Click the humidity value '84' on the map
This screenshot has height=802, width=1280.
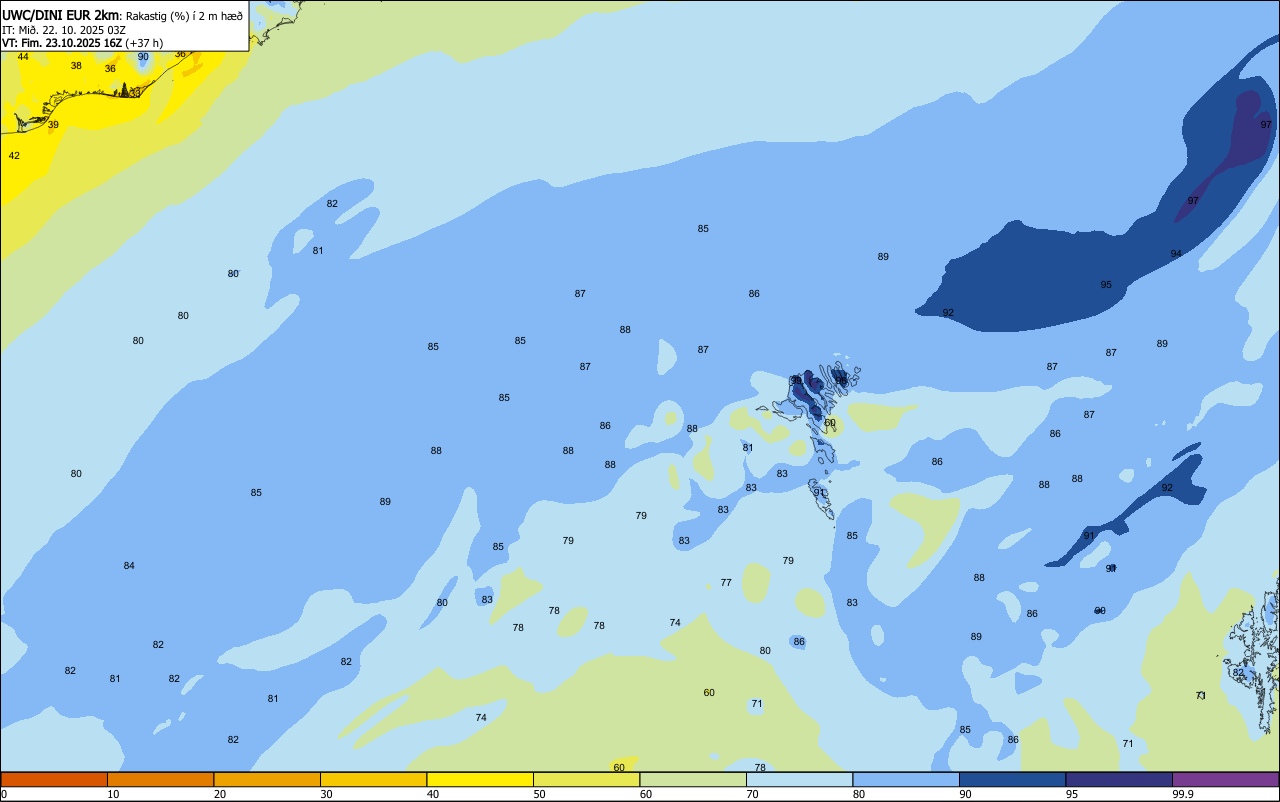click(129, 566)
